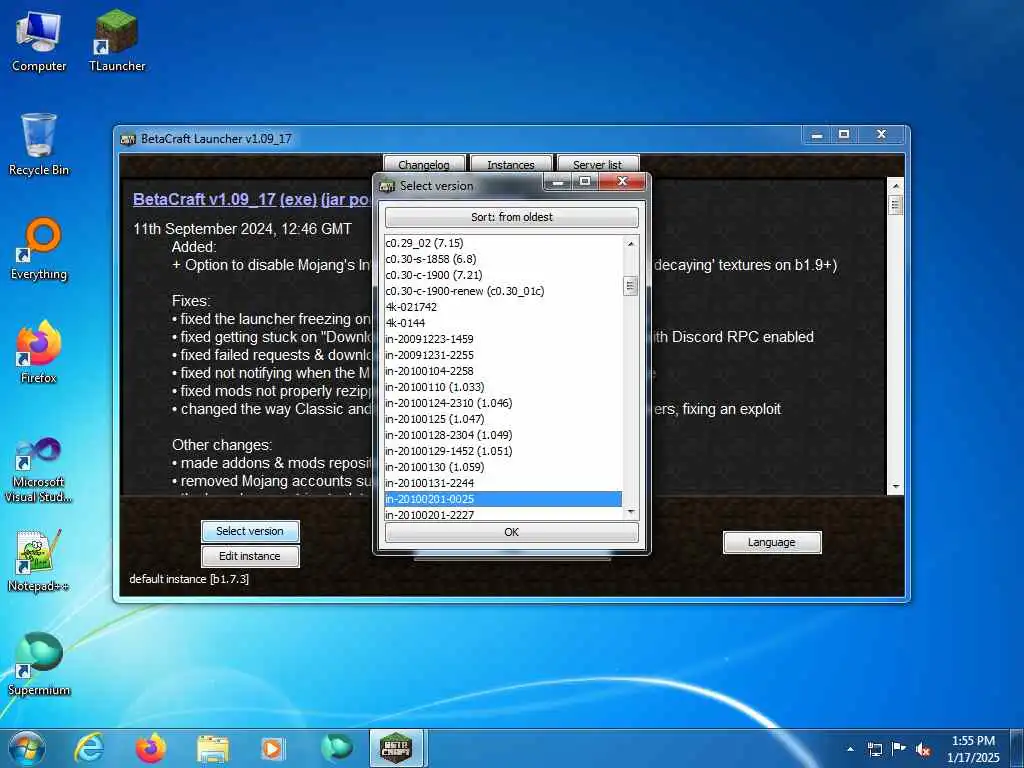Image resolution: width=1024 pixels, height=768 pixels.
Task: Click changelog scrollbar down arrow
Action: point(896,487)
